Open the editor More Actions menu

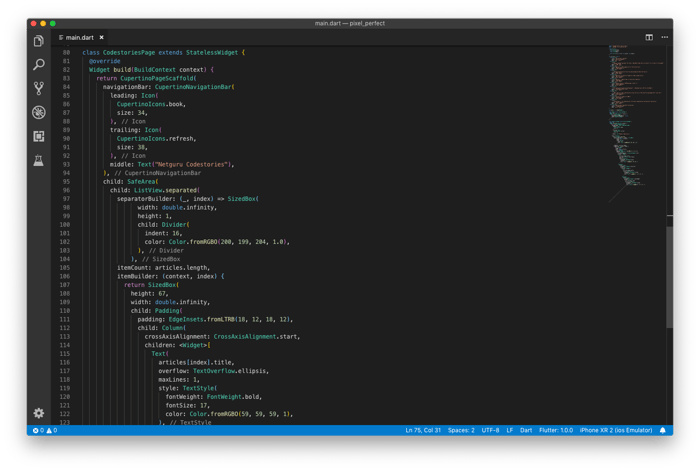(x=664, y=37)
